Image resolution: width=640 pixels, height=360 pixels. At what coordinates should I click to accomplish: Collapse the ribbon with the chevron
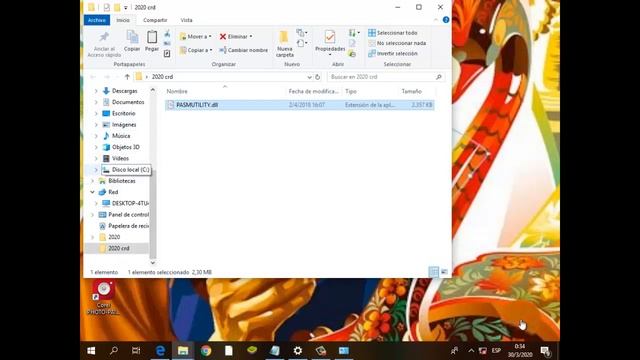(x=436, y=20)
